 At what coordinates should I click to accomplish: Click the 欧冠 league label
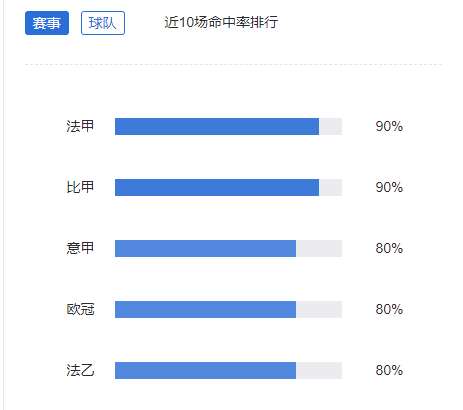80,309
